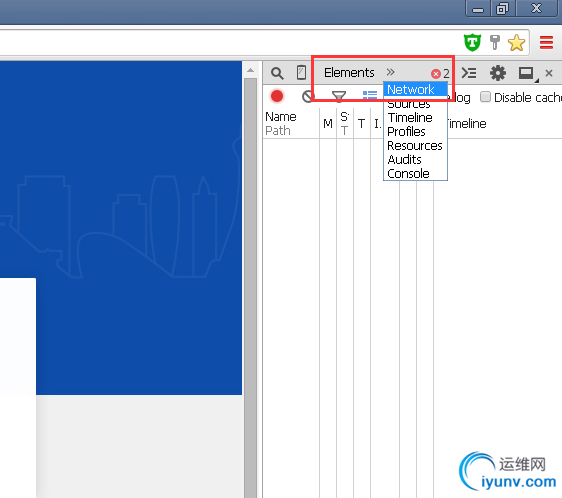Screen dimensions: 562x498
Task: Bookmark the page with the star icon
Action: coord(516,43)
